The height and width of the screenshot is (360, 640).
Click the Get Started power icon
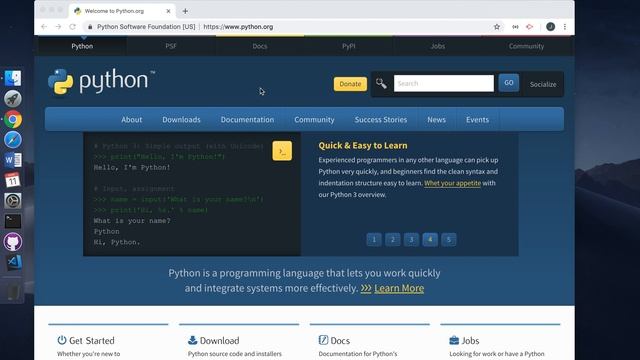coord(62,340)
